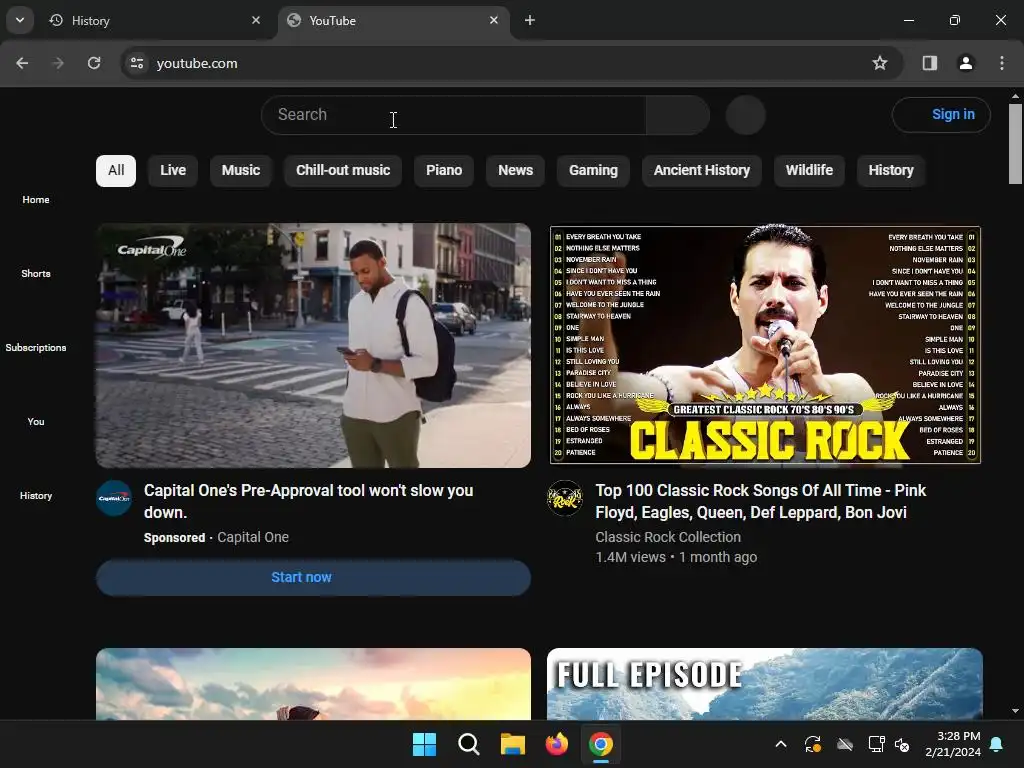This screenshot has height=768, width=1024.
Task: Click the muted volume tray icon
Action: (x=902, y=744)
